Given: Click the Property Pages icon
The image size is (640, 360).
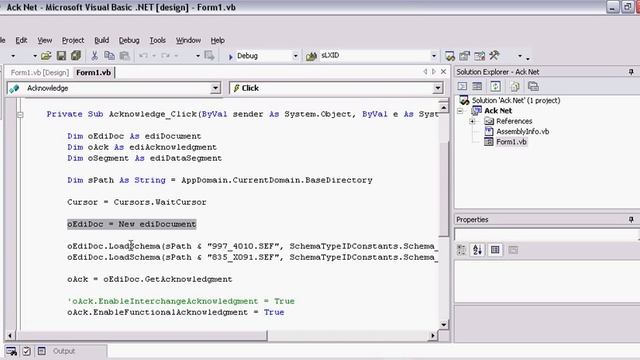Looking at the screenshot, I should [x=513, y=250].
